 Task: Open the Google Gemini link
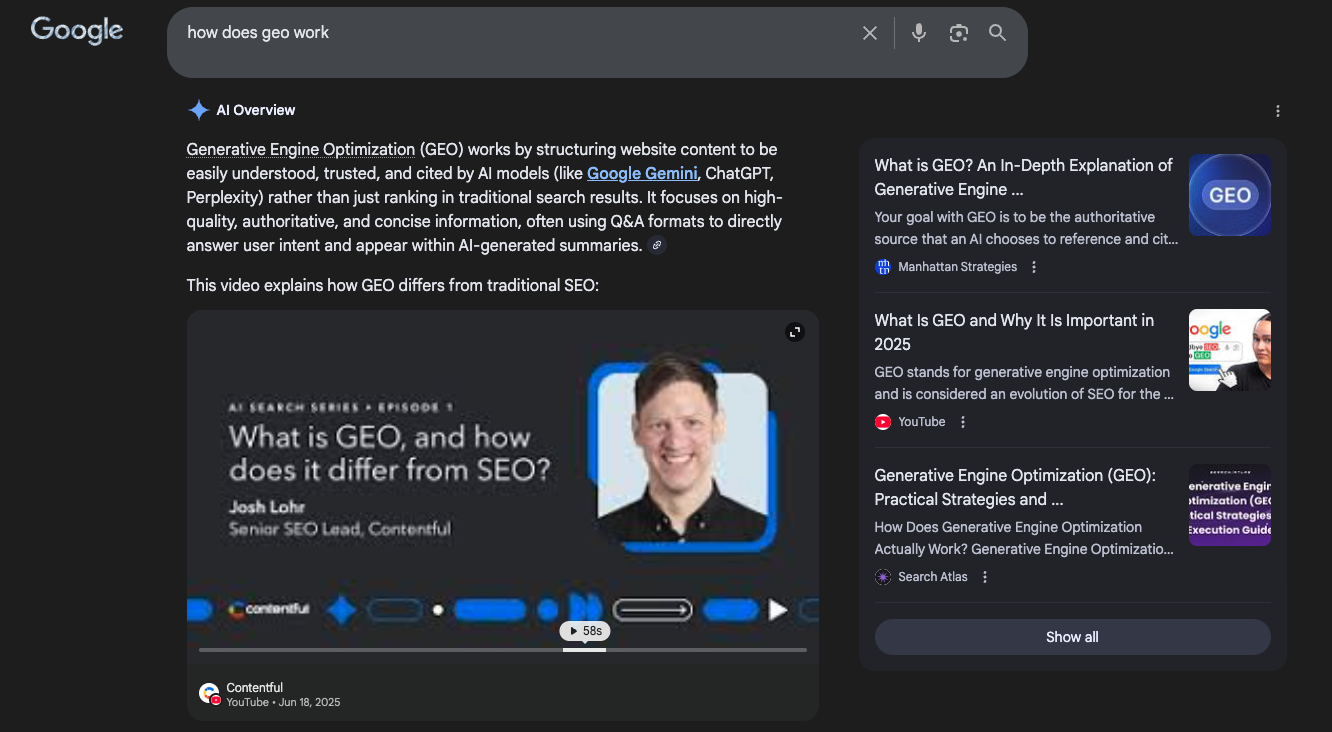642,173
